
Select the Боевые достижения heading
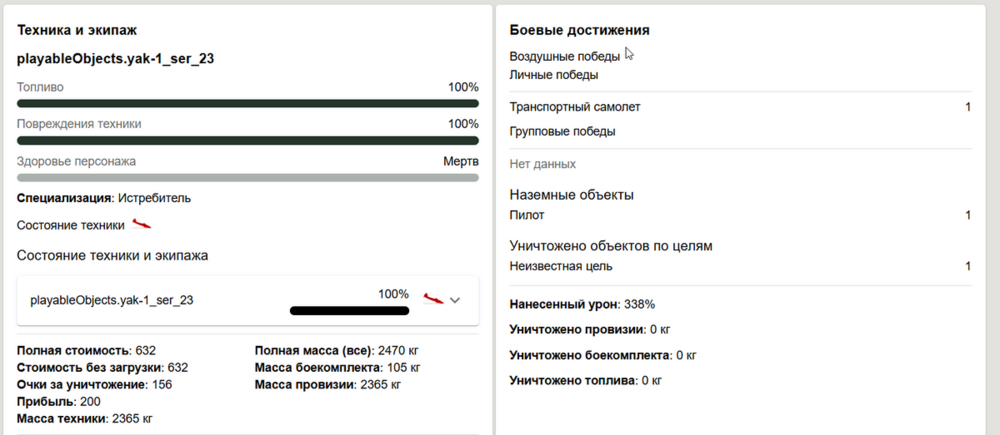coord(580,30)
